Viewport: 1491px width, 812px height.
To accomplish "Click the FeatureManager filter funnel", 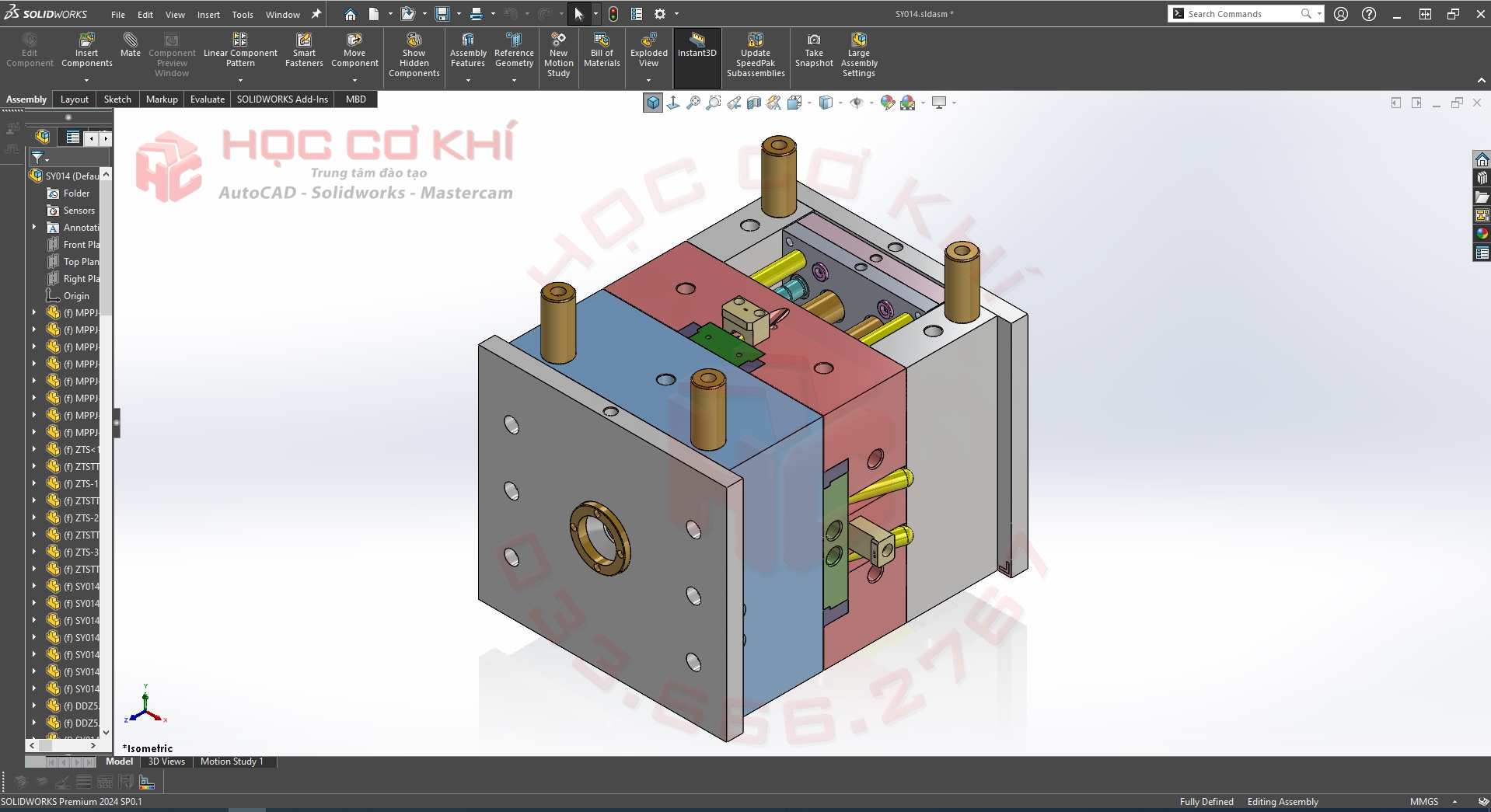I will point(37,158).
